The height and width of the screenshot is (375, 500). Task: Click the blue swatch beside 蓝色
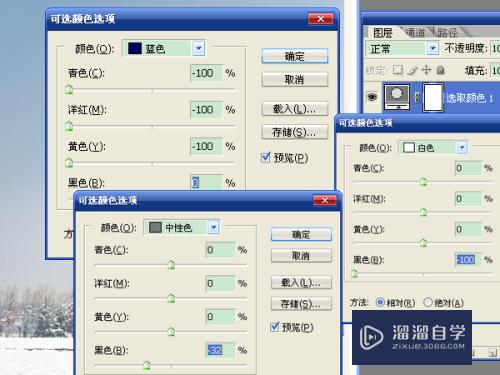135,48
